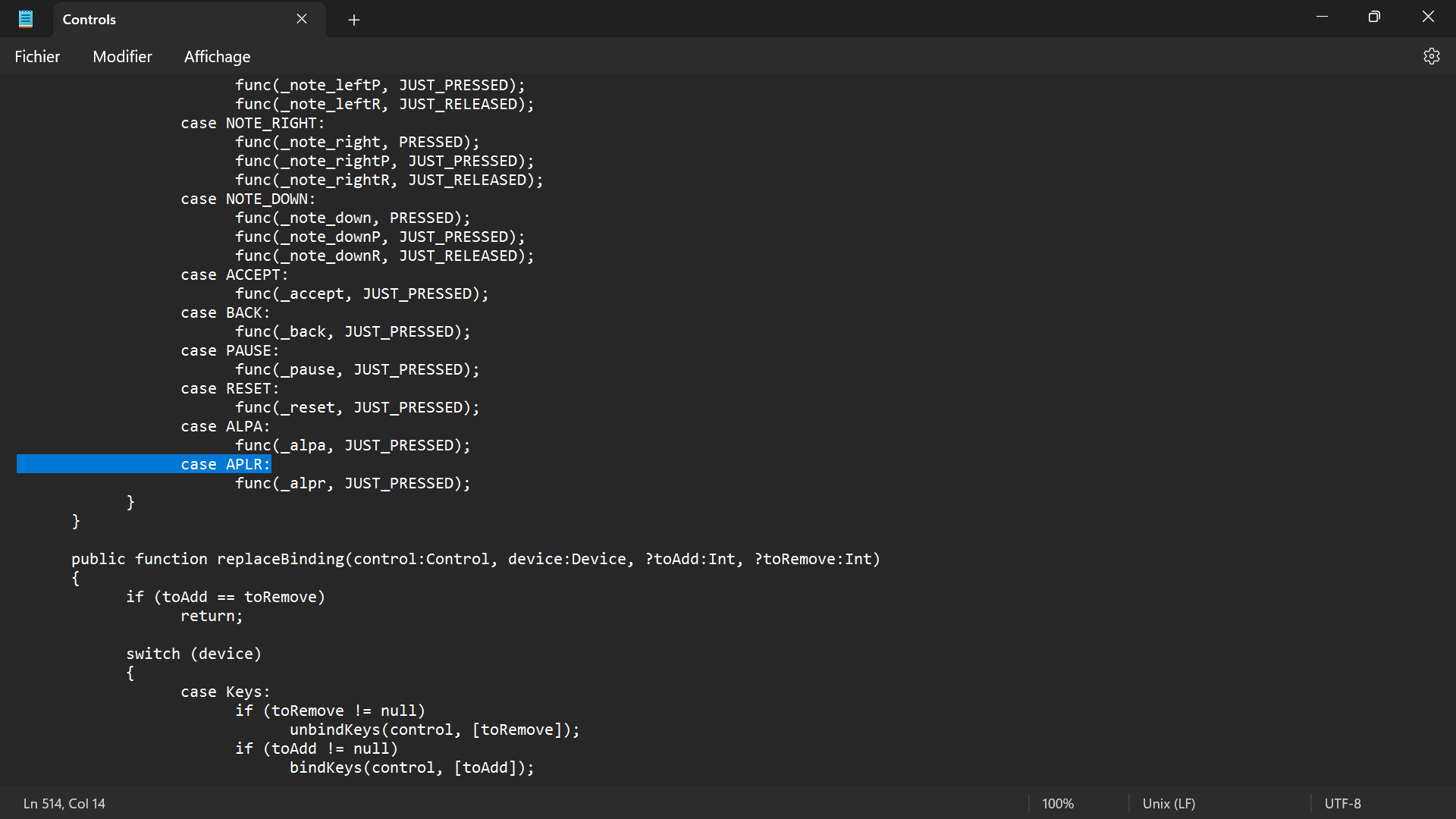Click the Ln 514, Col 14 status display
Image resolution: width=1456 pixels, height=819 pixels.
64,803
